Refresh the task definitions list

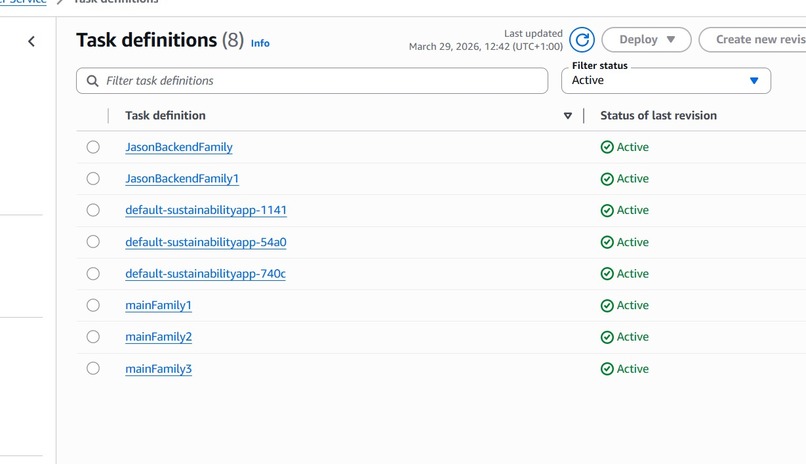[x=582, y=40]
